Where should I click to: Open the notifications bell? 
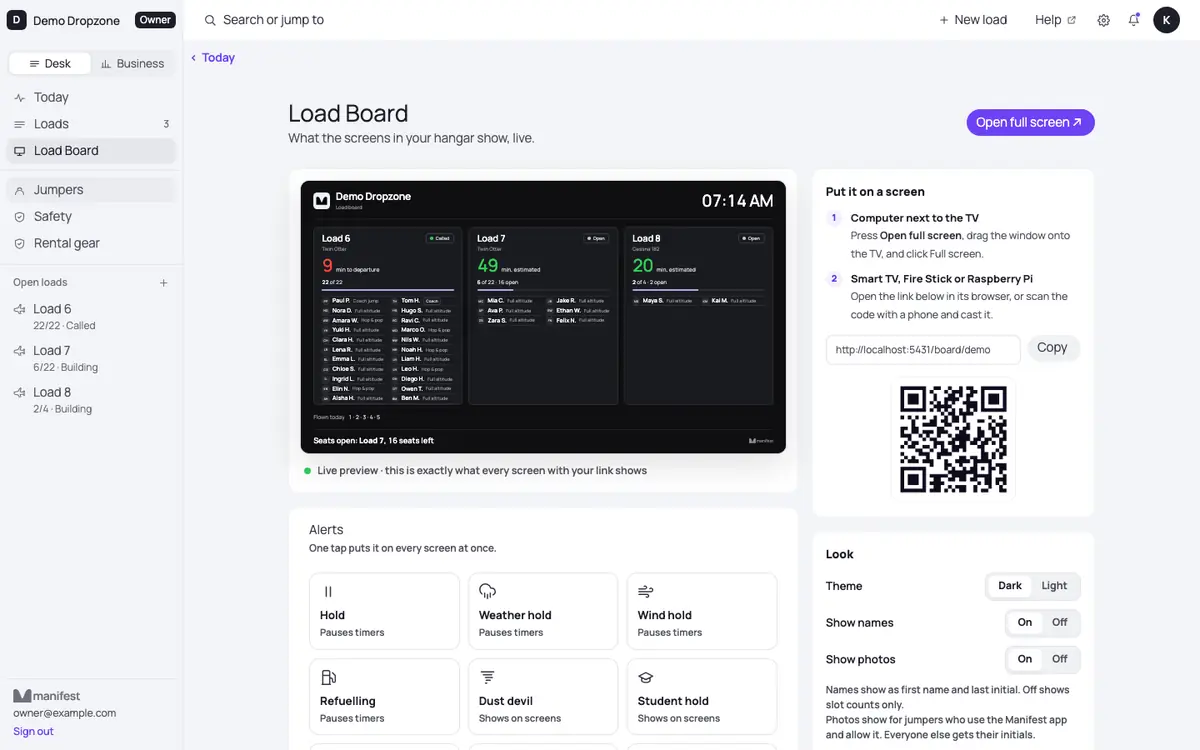pyautogui.click(x=1134, y=20)
